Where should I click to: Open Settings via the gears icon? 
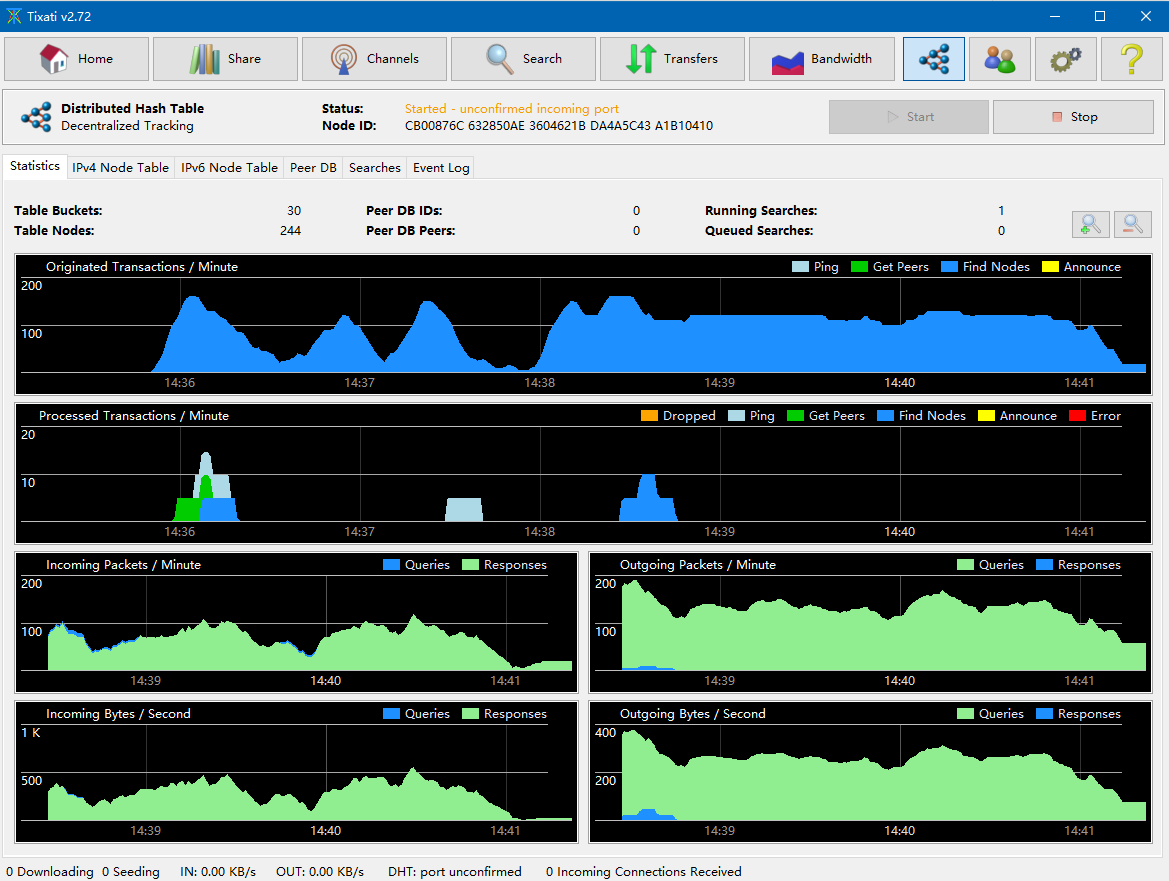(x=1065, y=59)
